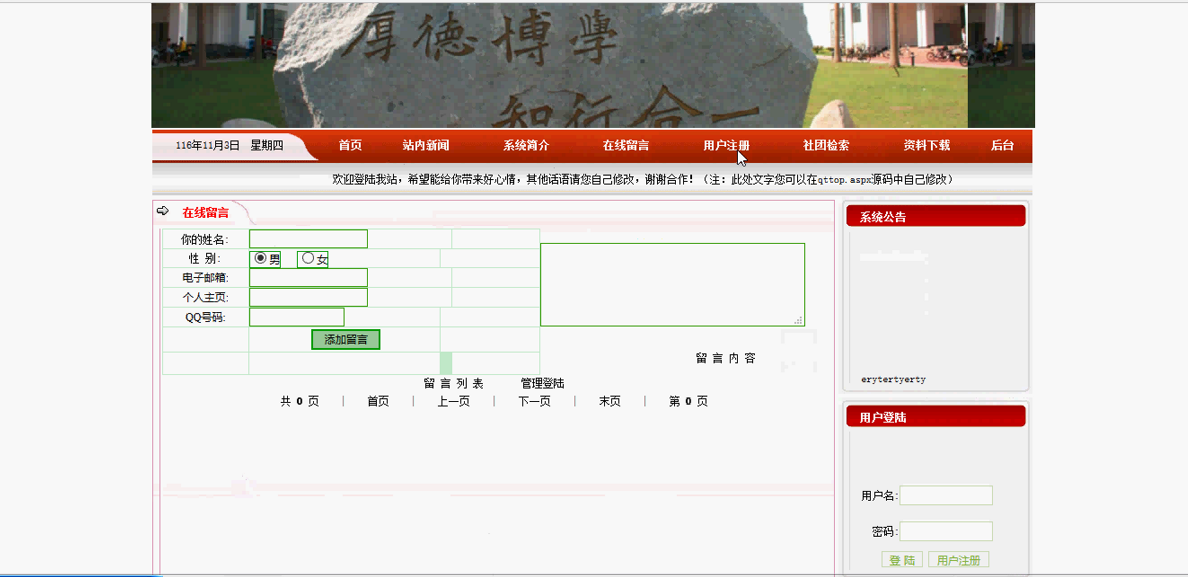Go to 站内新闻 in the navigation bar
The width and height of the screenshot is (1188, 577).
pos(426,145)
